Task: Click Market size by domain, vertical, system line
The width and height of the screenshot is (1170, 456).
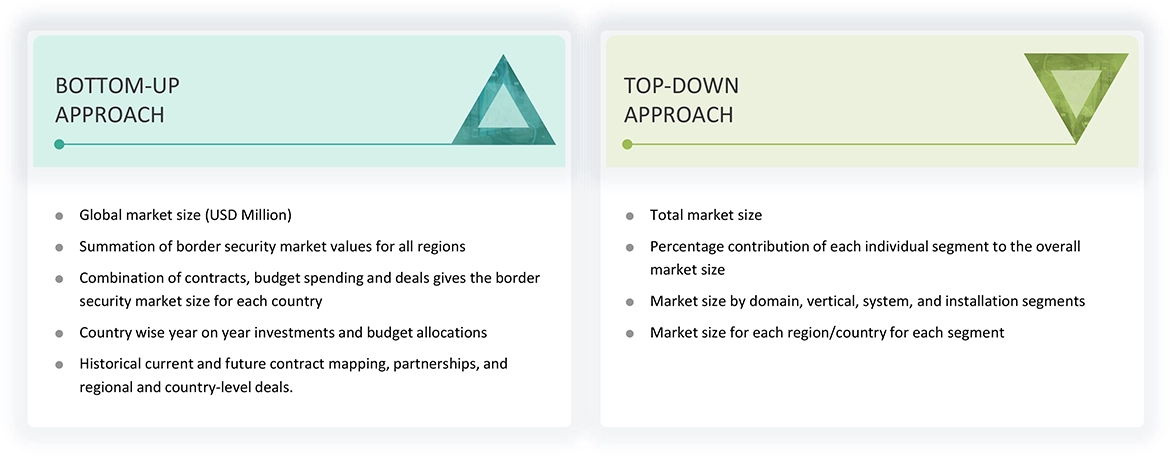Action: (867, 301)
